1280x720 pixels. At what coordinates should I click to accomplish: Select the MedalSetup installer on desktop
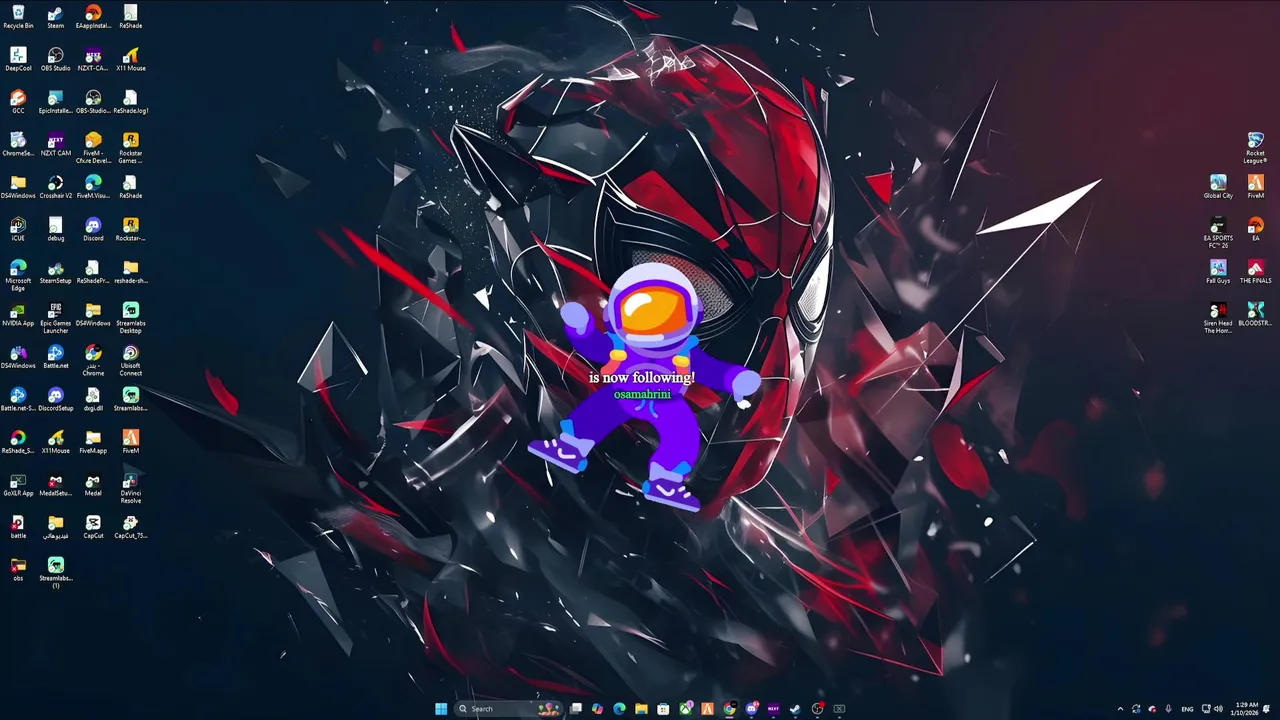pos(55,484)
